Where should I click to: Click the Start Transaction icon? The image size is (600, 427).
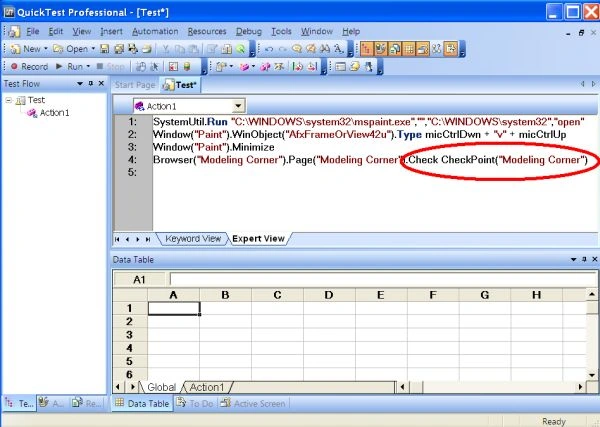[x=297, y=67]
